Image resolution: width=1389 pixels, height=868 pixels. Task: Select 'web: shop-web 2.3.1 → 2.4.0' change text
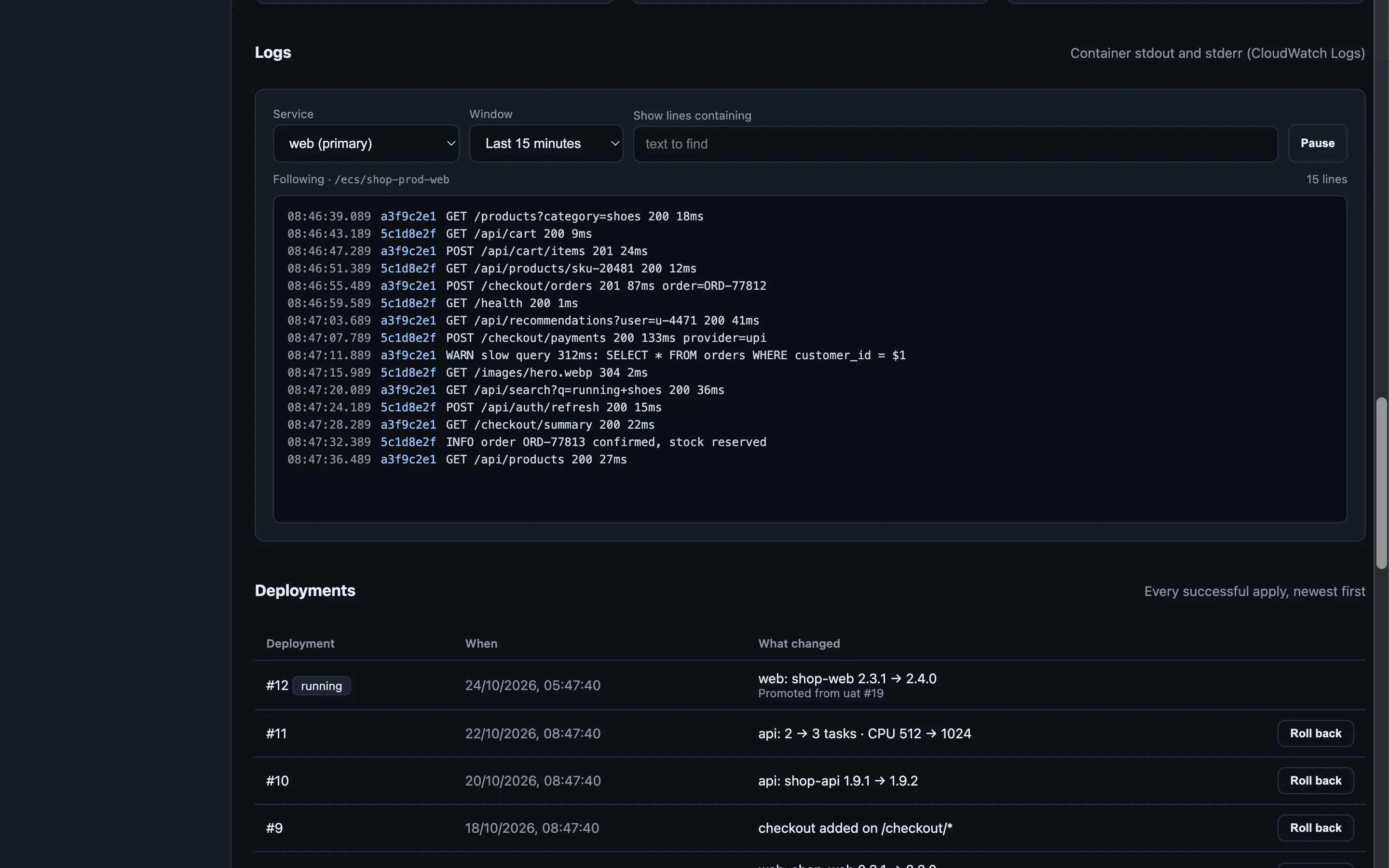coord(847,678)
